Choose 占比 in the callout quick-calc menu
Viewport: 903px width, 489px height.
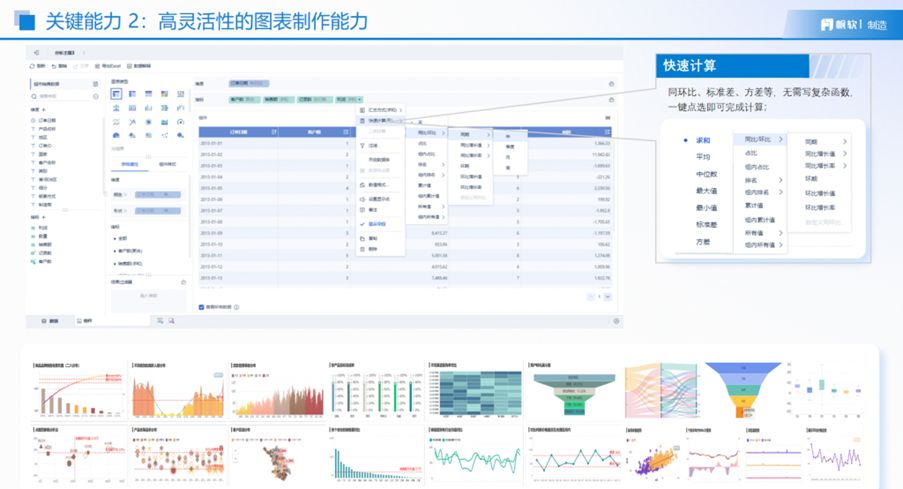[751, 153]
